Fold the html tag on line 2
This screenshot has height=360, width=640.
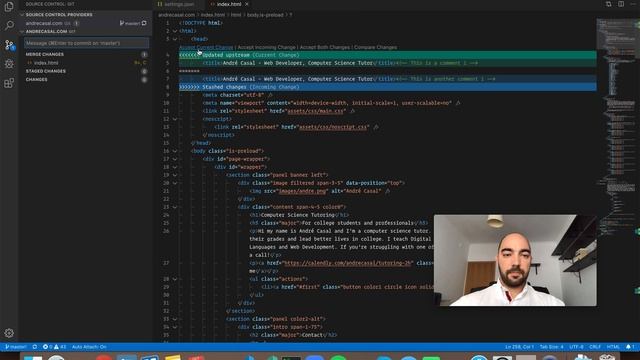point(175,31)
